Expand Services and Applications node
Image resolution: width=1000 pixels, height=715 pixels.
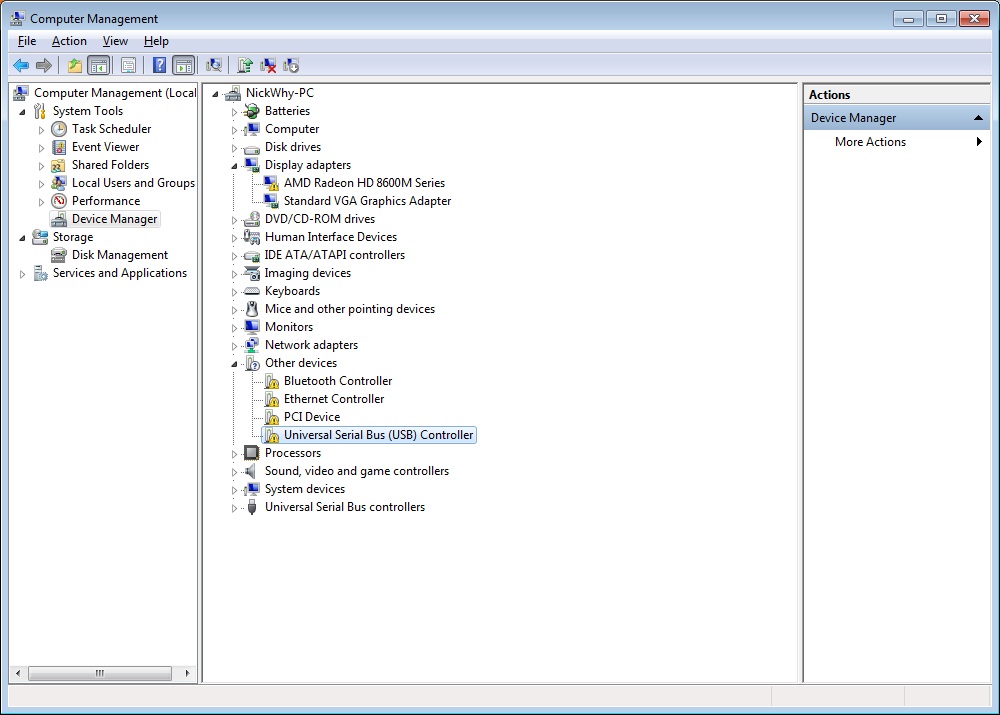(x=23, y=274)
